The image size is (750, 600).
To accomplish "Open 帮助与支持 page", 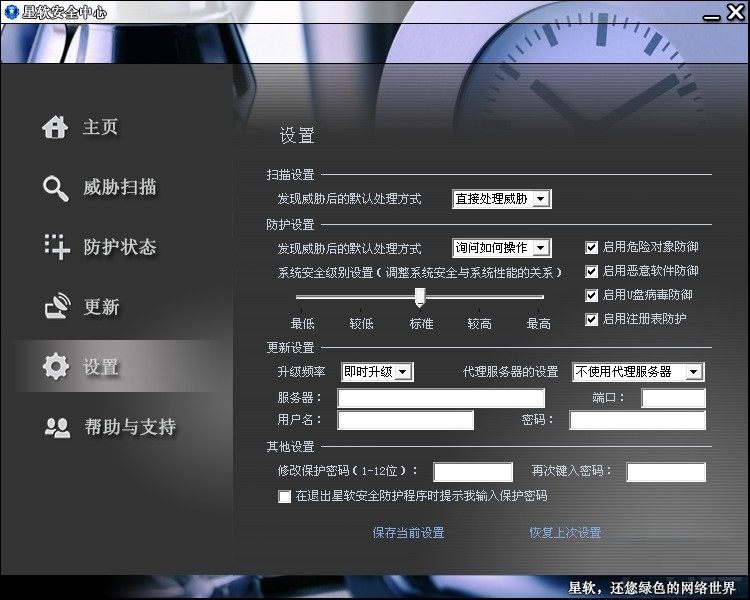I will click(131, 427).
